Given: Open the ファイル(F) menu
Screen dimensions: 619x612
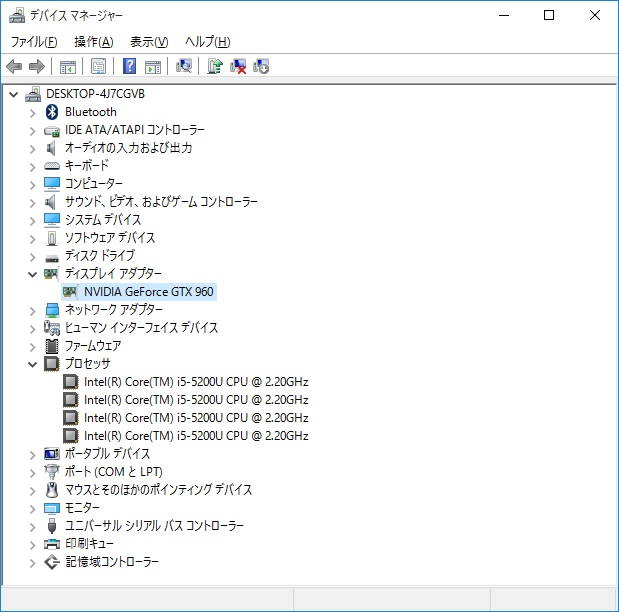Looking at the screenshot, I should (x=33, y=41).
